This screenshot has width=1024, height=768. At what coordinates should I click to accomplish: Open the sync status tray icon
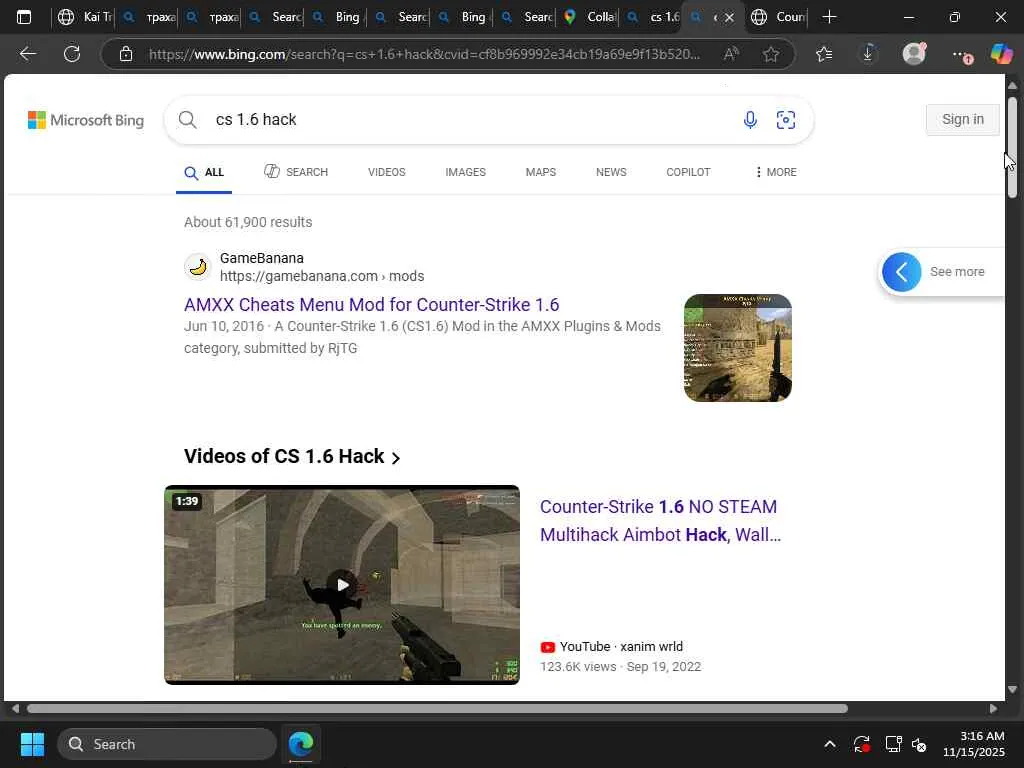pos(861,744)
